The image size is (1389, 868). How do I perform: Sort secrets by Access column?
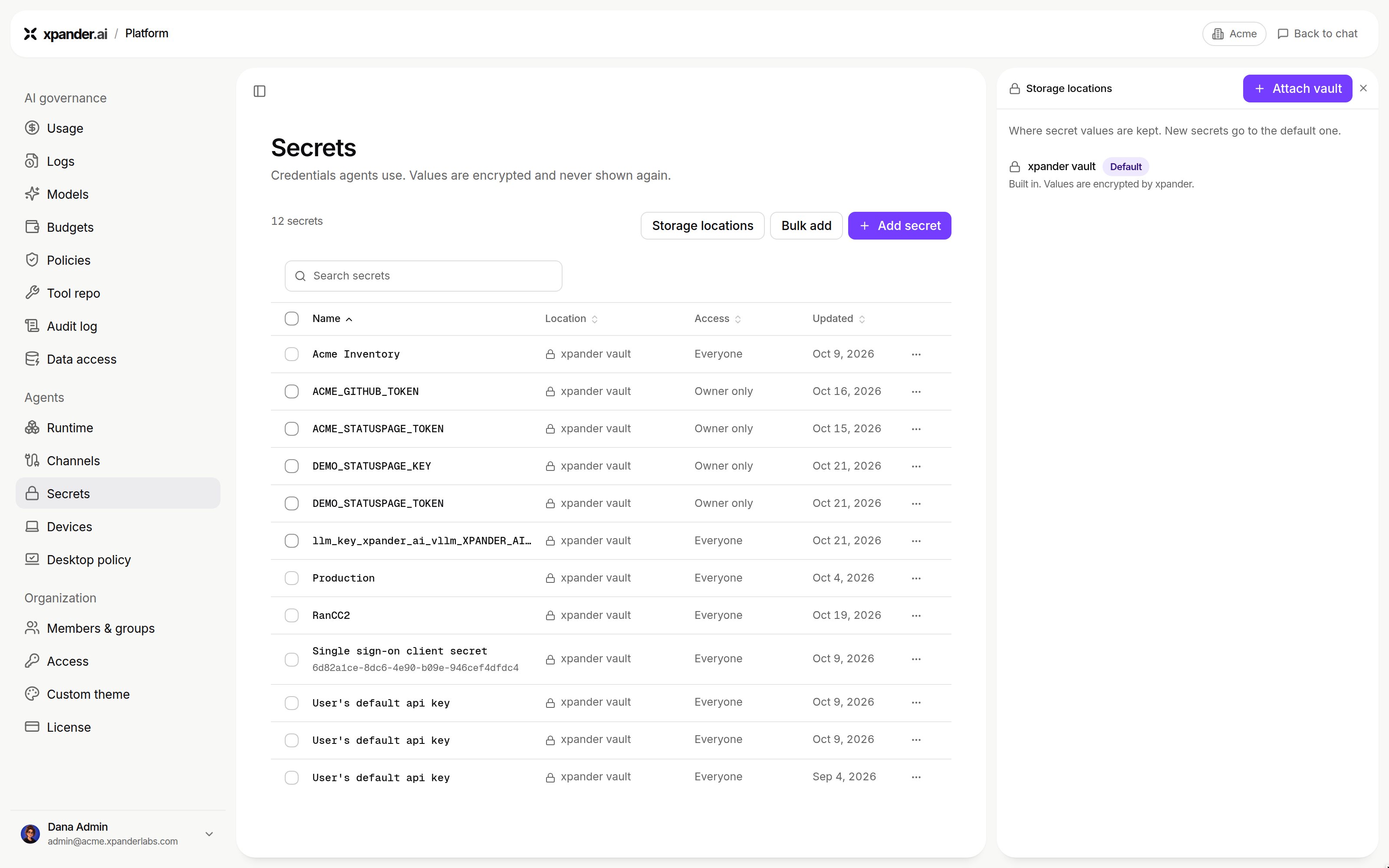pos(718,319)
